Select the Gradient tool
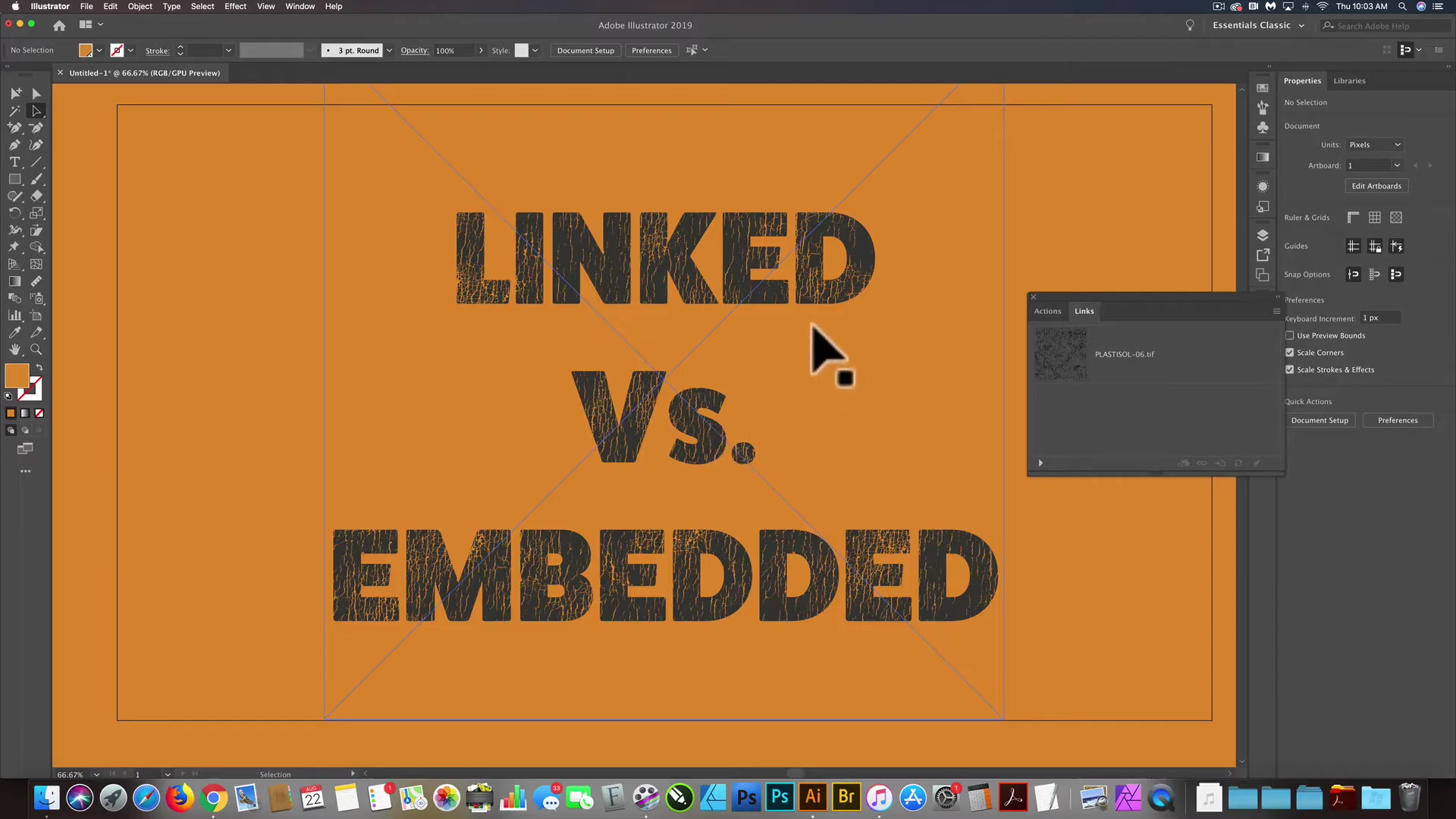The image size is (1456, 819). tap(15, 281)
